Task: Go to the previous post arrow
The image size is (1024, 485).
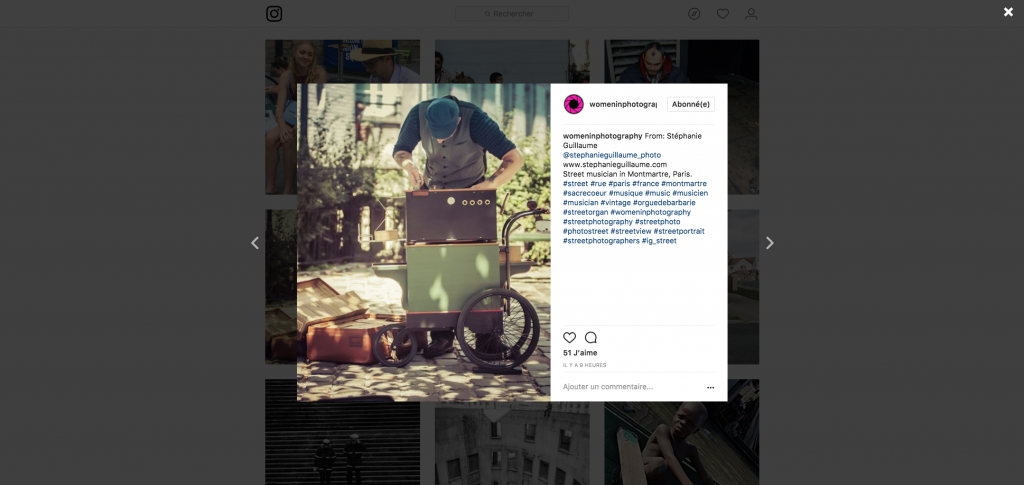Action: pos(255,243)
